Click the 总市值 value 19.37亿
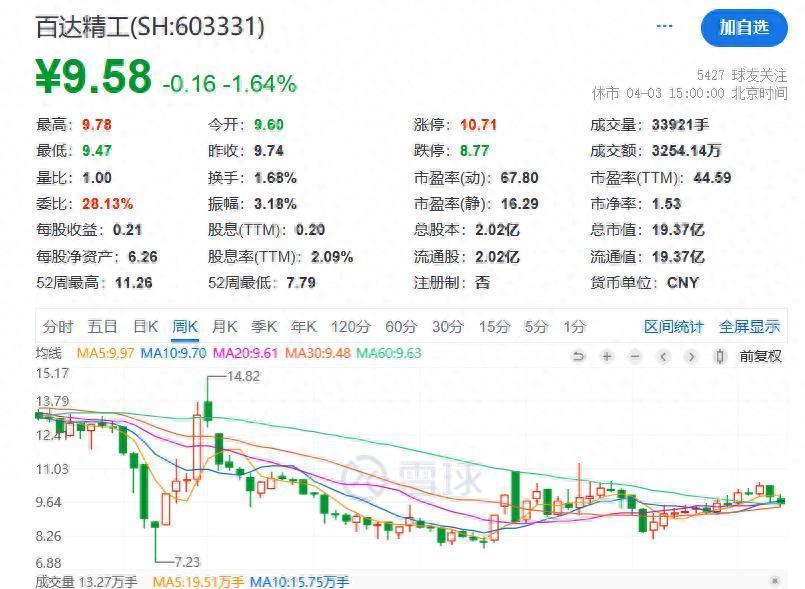 click(678, 230)
